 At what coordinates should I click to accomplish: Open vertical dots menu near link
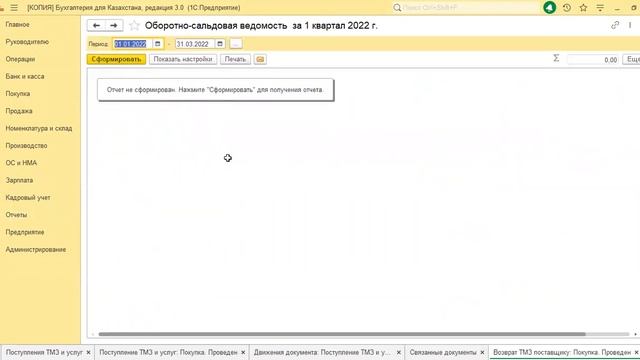point(630,25)
